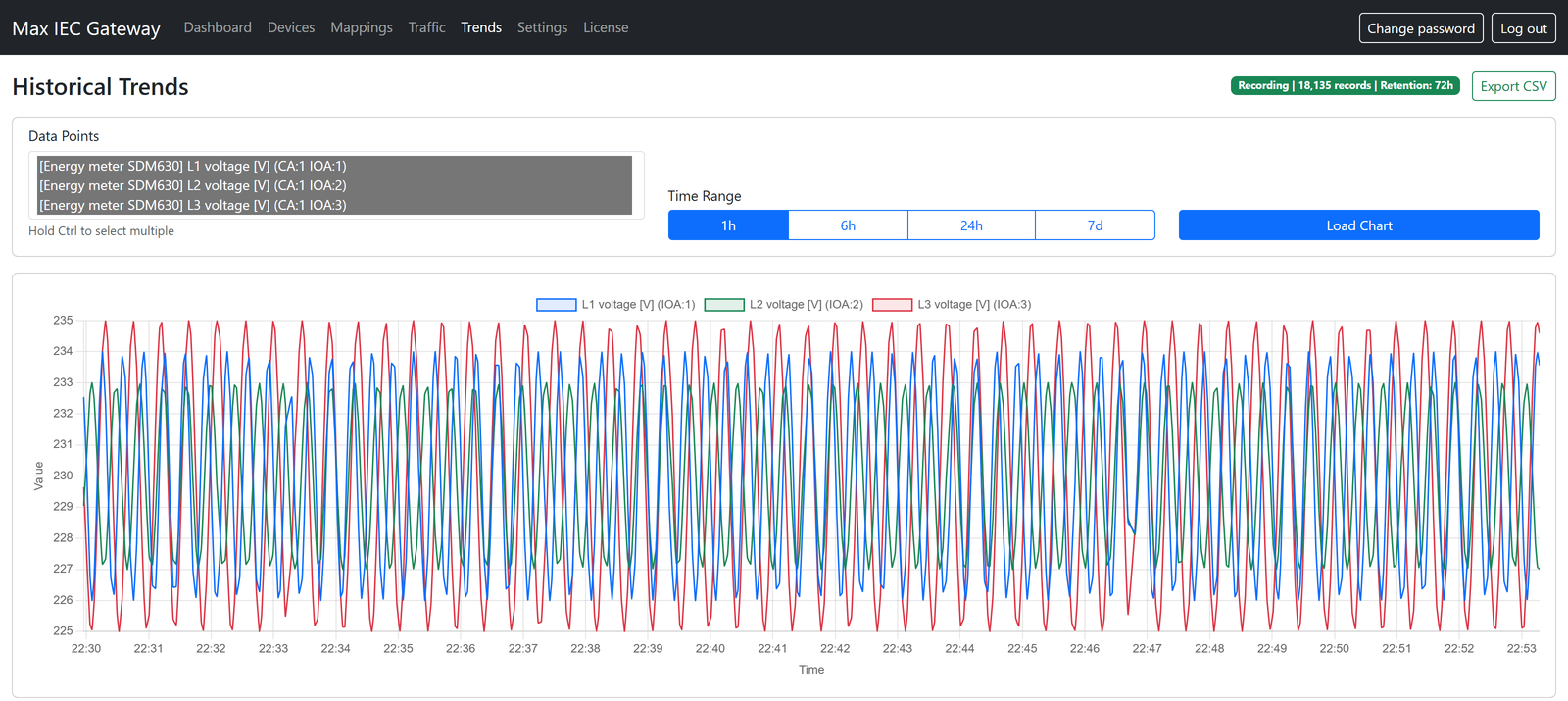Open the Settings page
This screenshot has width=1568, height=701.
[542, 27]
